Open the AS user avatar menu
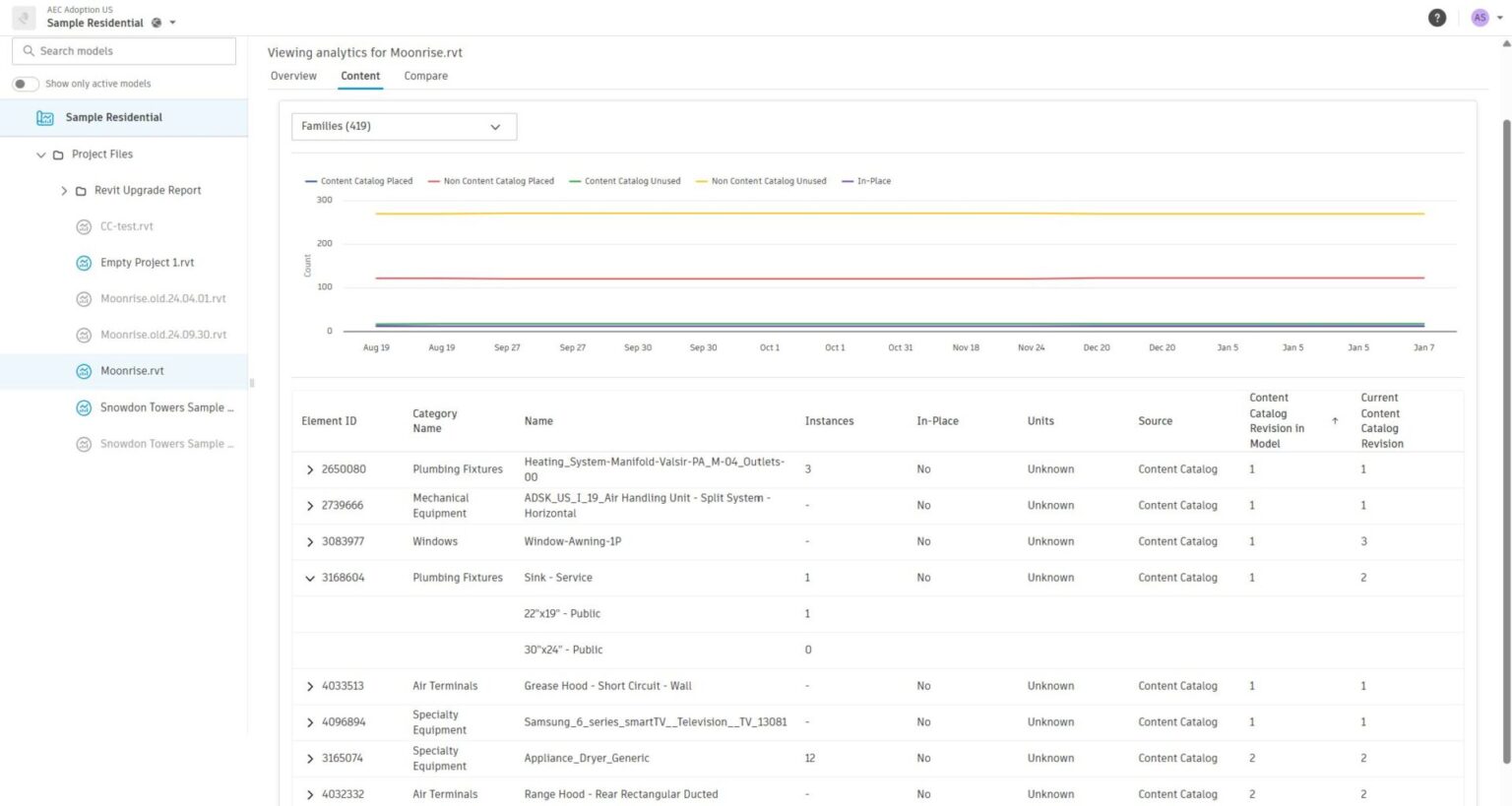Screen dimensions: 1512x806 tap(1480, 18)
